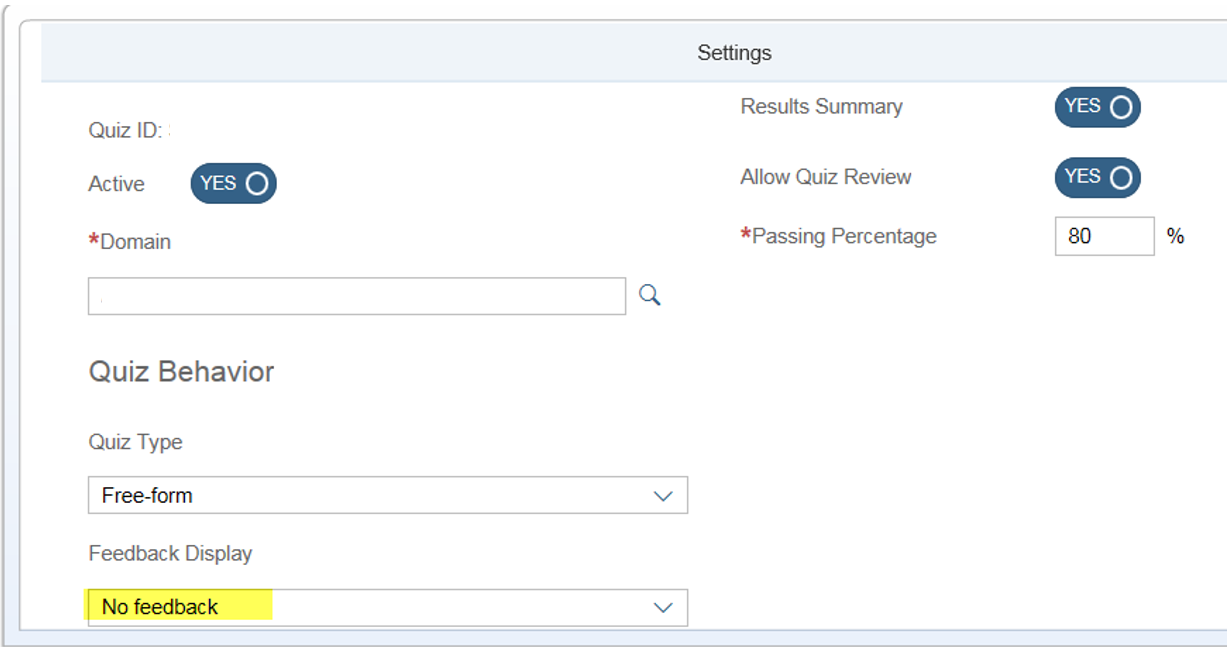This screenshot has width=1227, height=647.
Task: Toggle the Results Summary switch
Action: (1097, 107)
